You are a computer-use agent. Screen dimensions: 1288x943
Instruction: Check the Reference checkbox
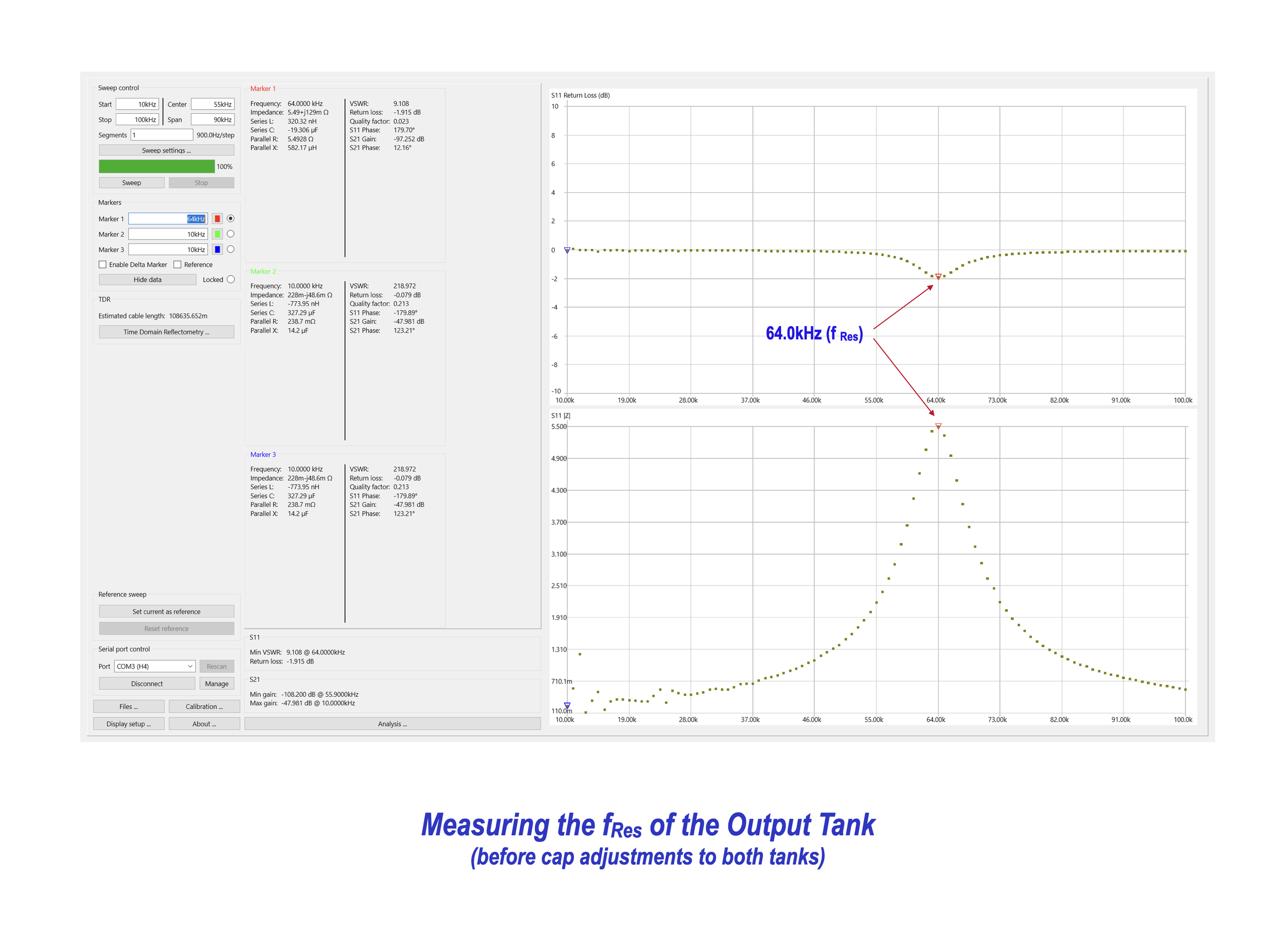pos(178,264)
